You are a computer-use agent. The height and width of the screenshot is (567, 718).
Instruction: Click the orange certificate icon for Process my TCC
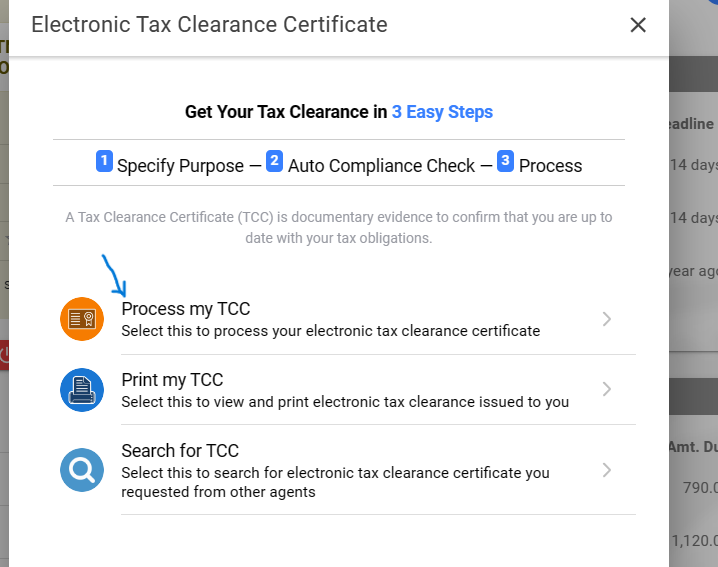[82, 319]
